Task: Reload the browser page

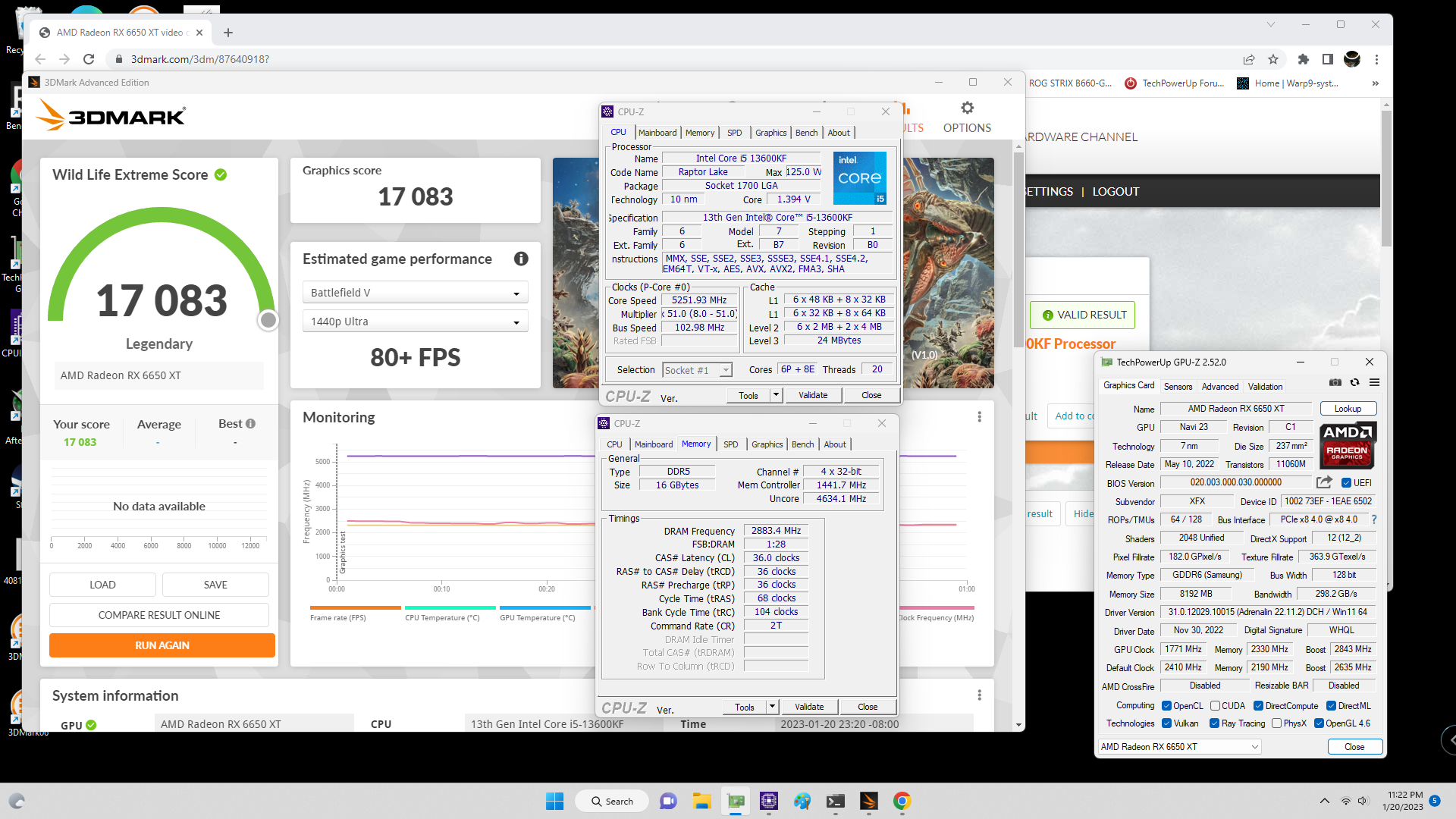Action: (89, 59)
